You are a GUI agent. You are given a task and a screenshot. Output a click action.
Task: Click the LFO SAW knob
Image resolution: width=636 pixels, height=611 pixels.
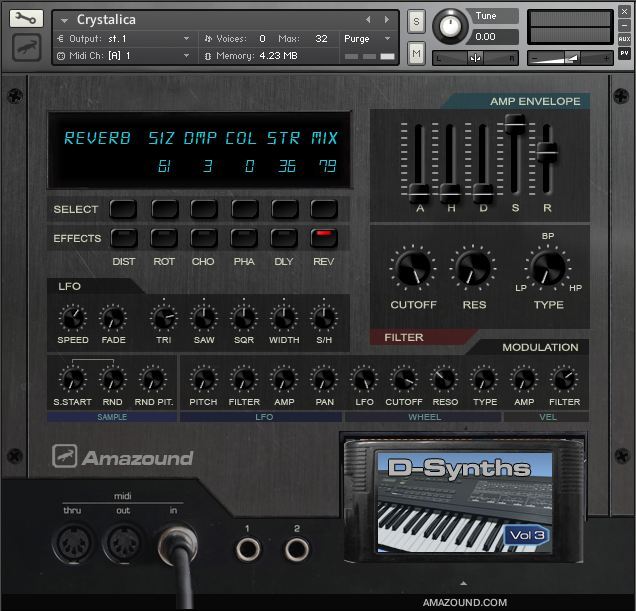(x=204, y=318)
